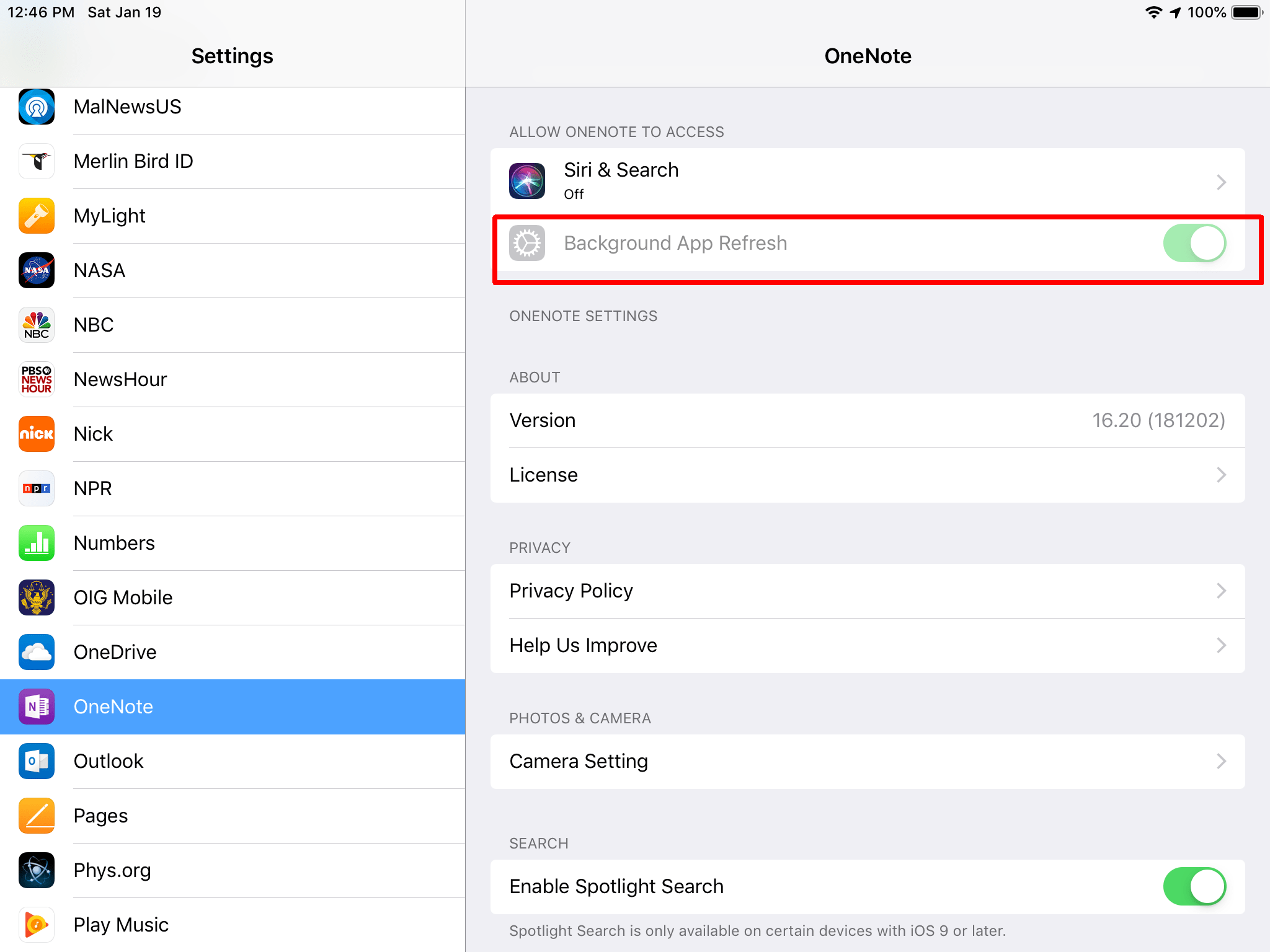Select the Outlook app icon
This screenshot has width=1270, height=952.
36,761
